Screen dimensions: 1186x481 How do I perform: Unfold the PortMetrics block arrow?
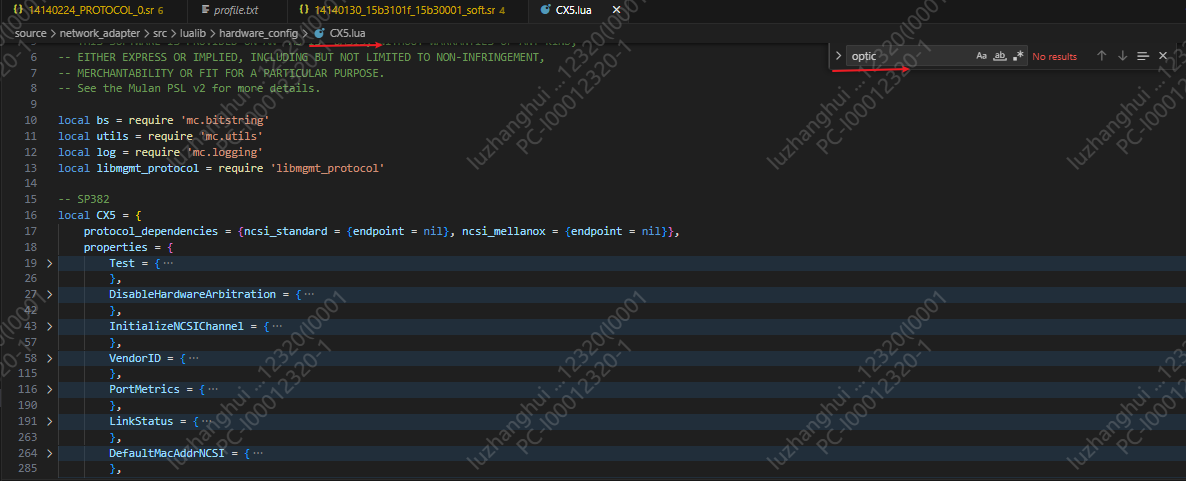coord(48,388)
